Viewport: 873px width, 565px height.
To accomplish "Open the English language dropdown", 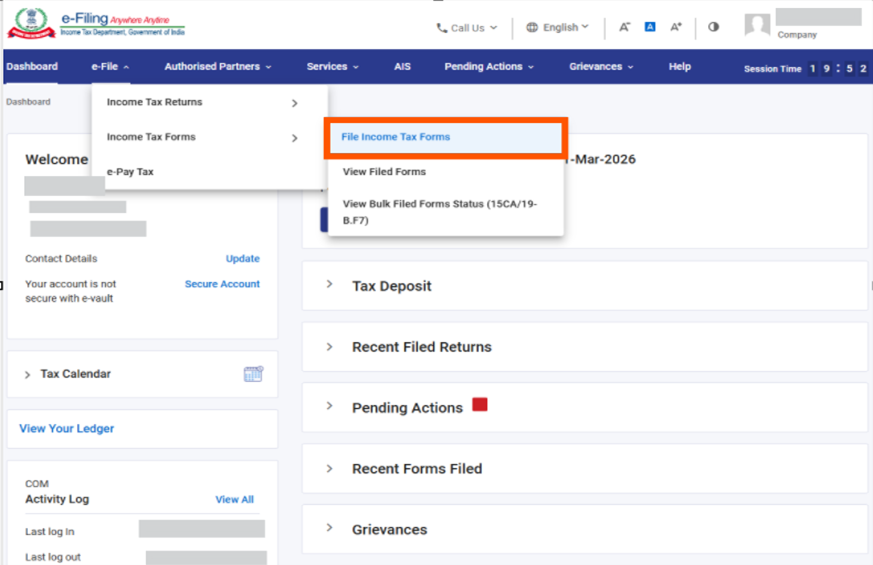I will [x=558, y=28].
